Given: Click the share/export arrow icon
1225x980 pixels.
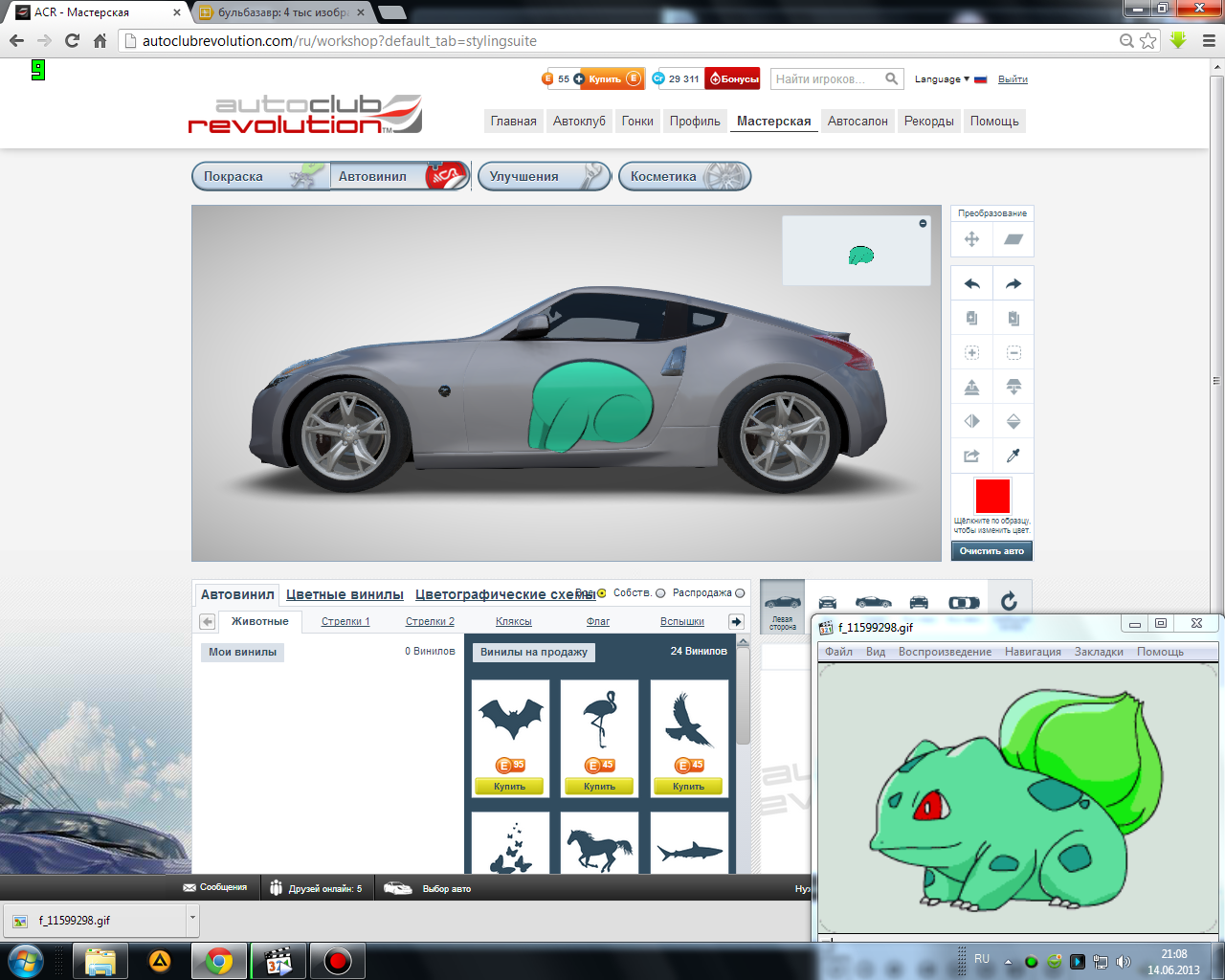Looking at the screenshot, I should (971, 457).
